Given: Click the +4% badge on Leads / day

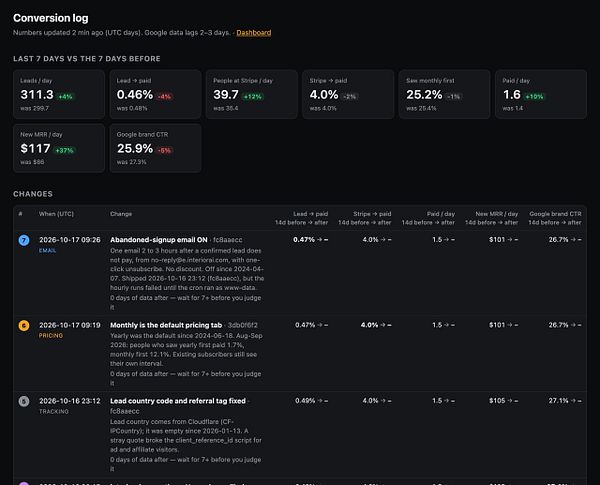Looking at the screenshot, I should coord(65,96).
